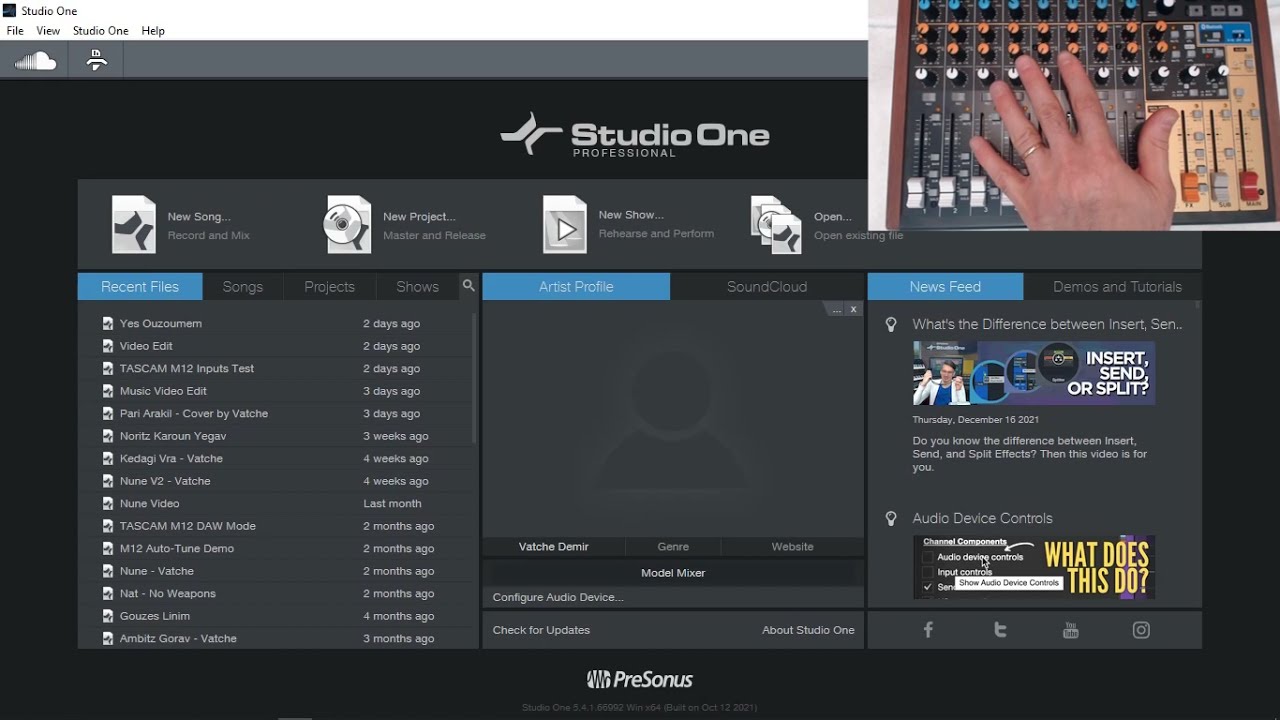Open the Help menu
The width and height of the screenshot is (1280, 720).
(x=153, y=31)
